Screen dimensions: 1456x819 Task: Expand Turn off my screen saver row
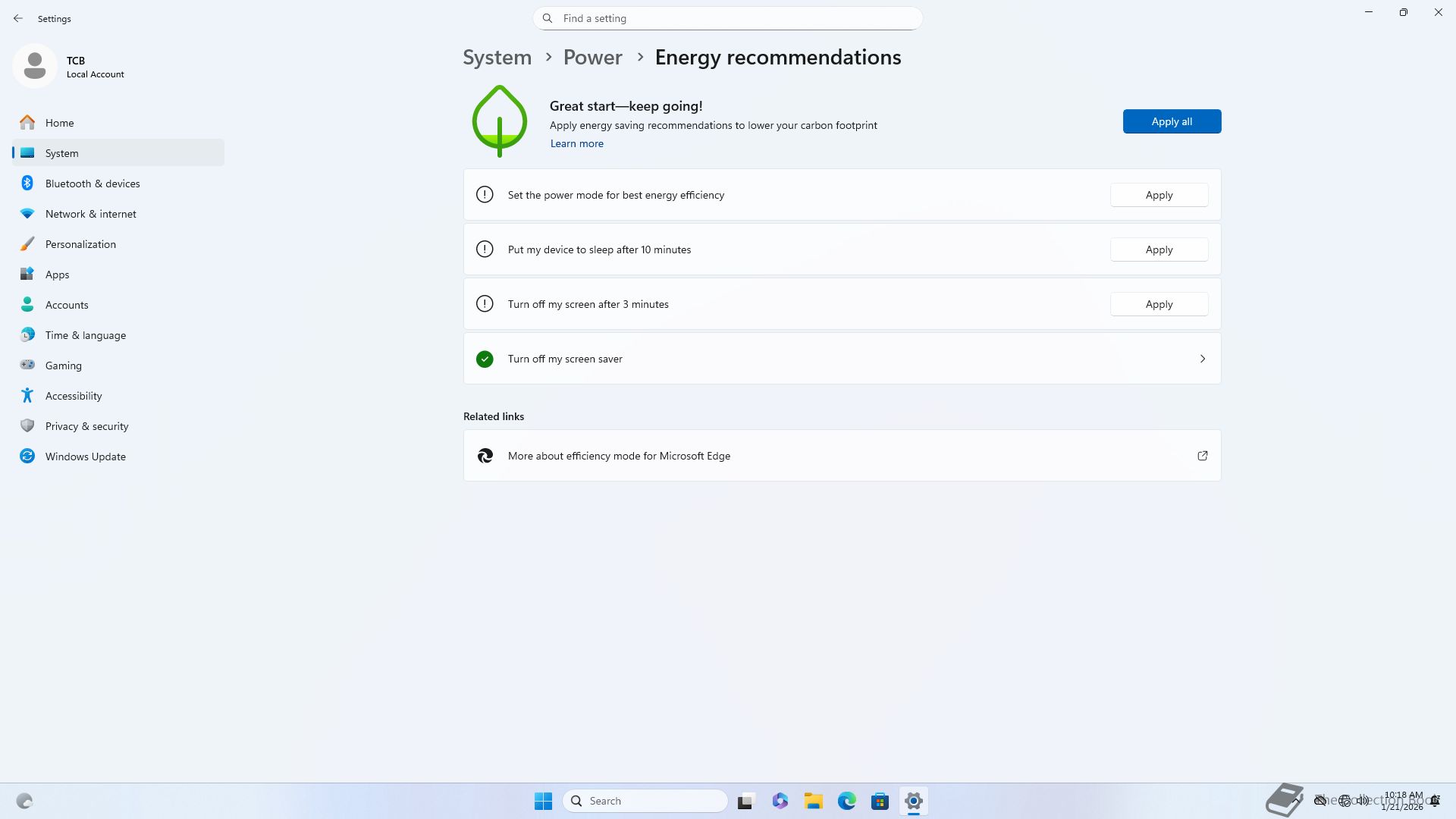[1202, 359]
